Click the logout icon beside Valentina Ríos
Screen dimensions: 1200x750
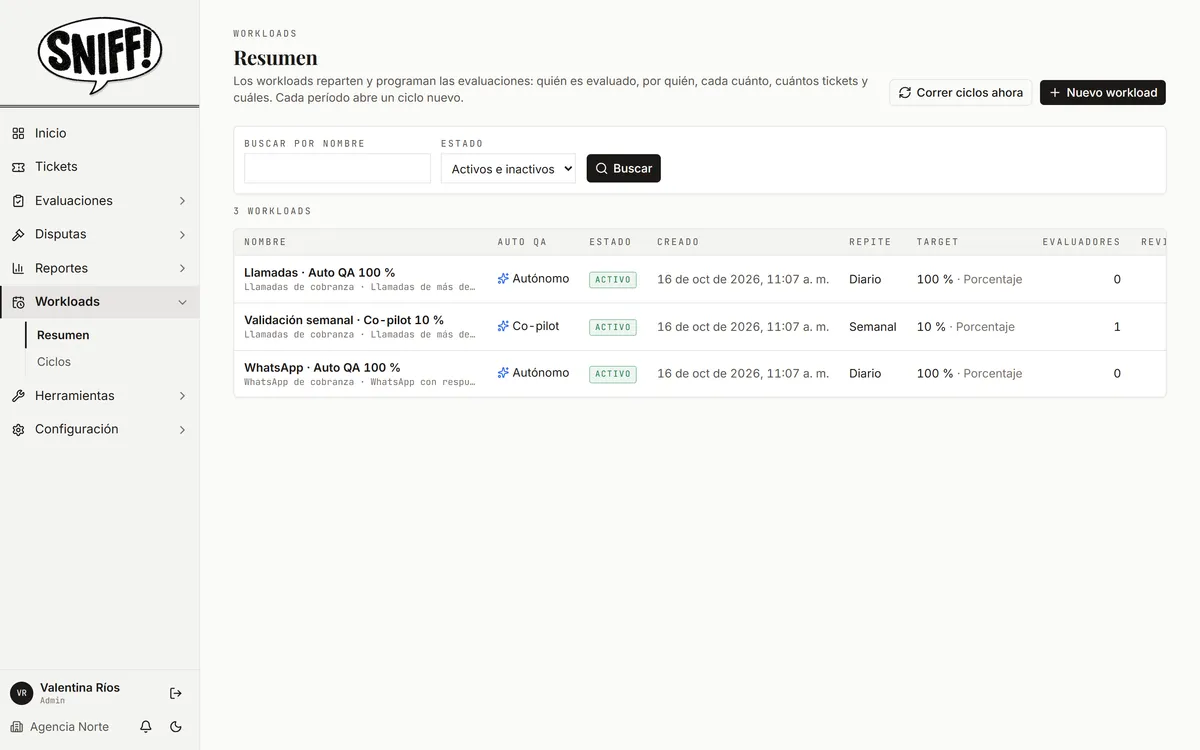click(176, 693)
